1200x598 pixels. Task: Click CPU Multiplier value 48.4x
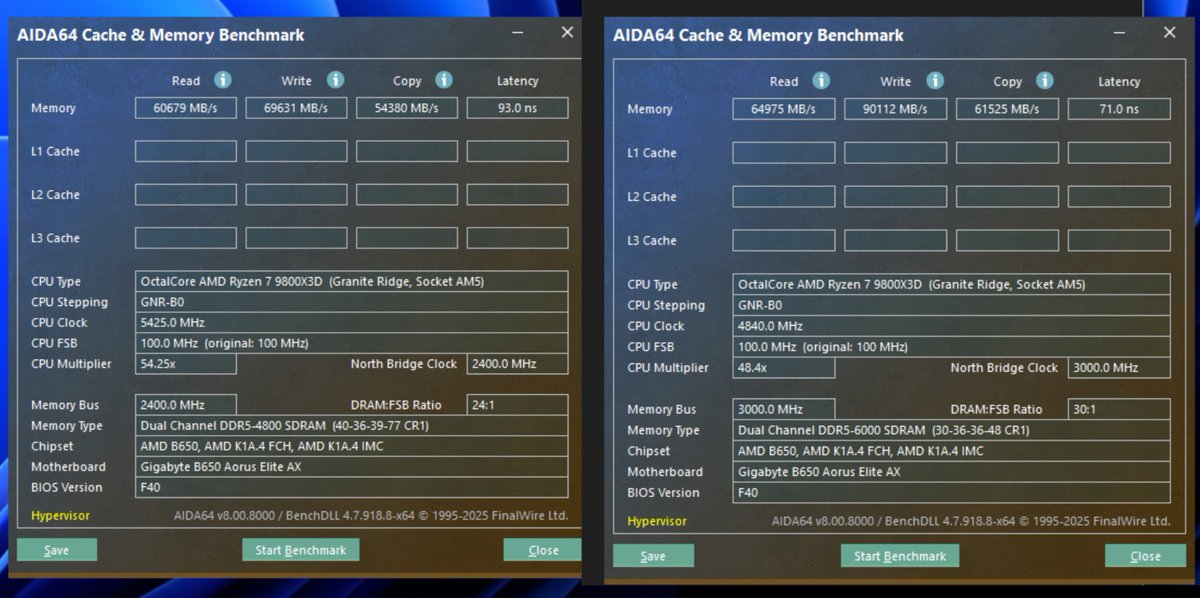pyautogui.click(x=784, y=368)
